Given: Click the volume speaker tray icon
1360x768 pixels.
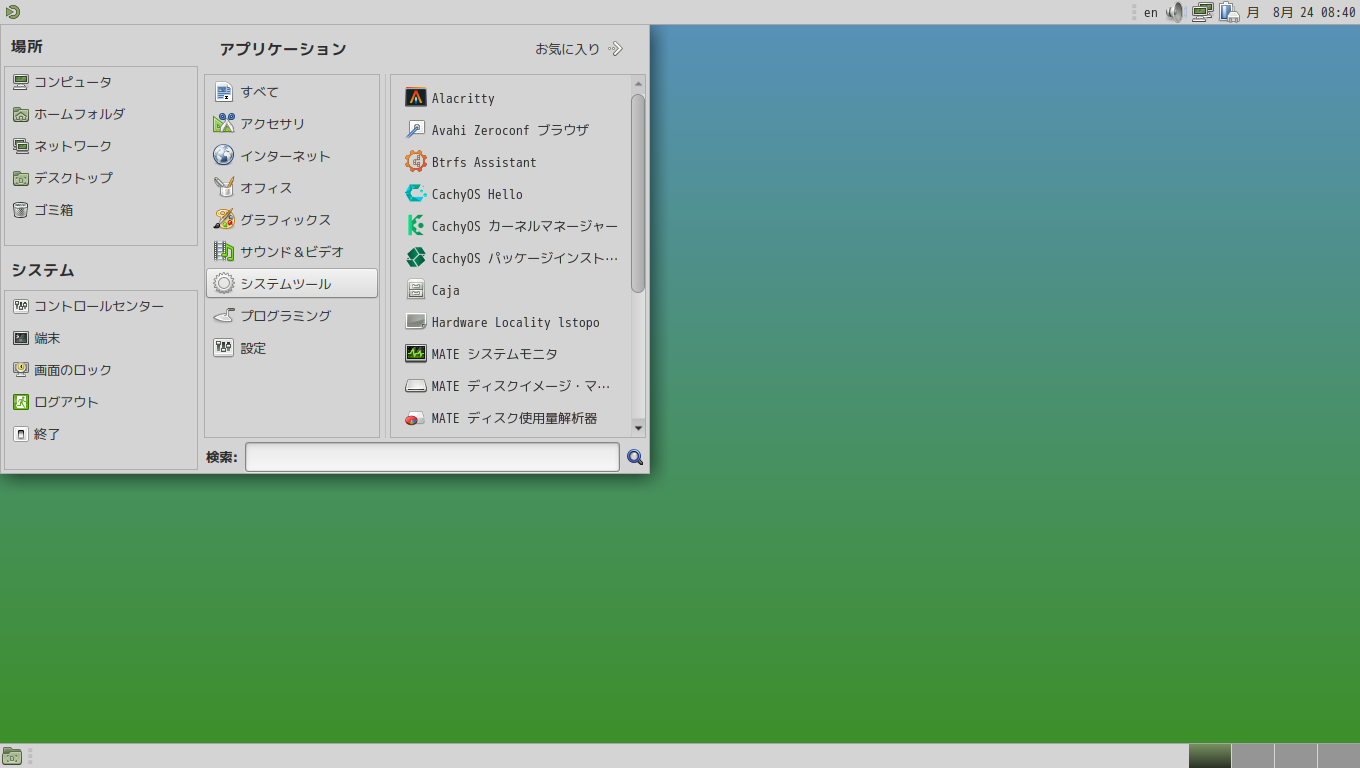Looking at the screenshot, I should tap(1175, 12).
